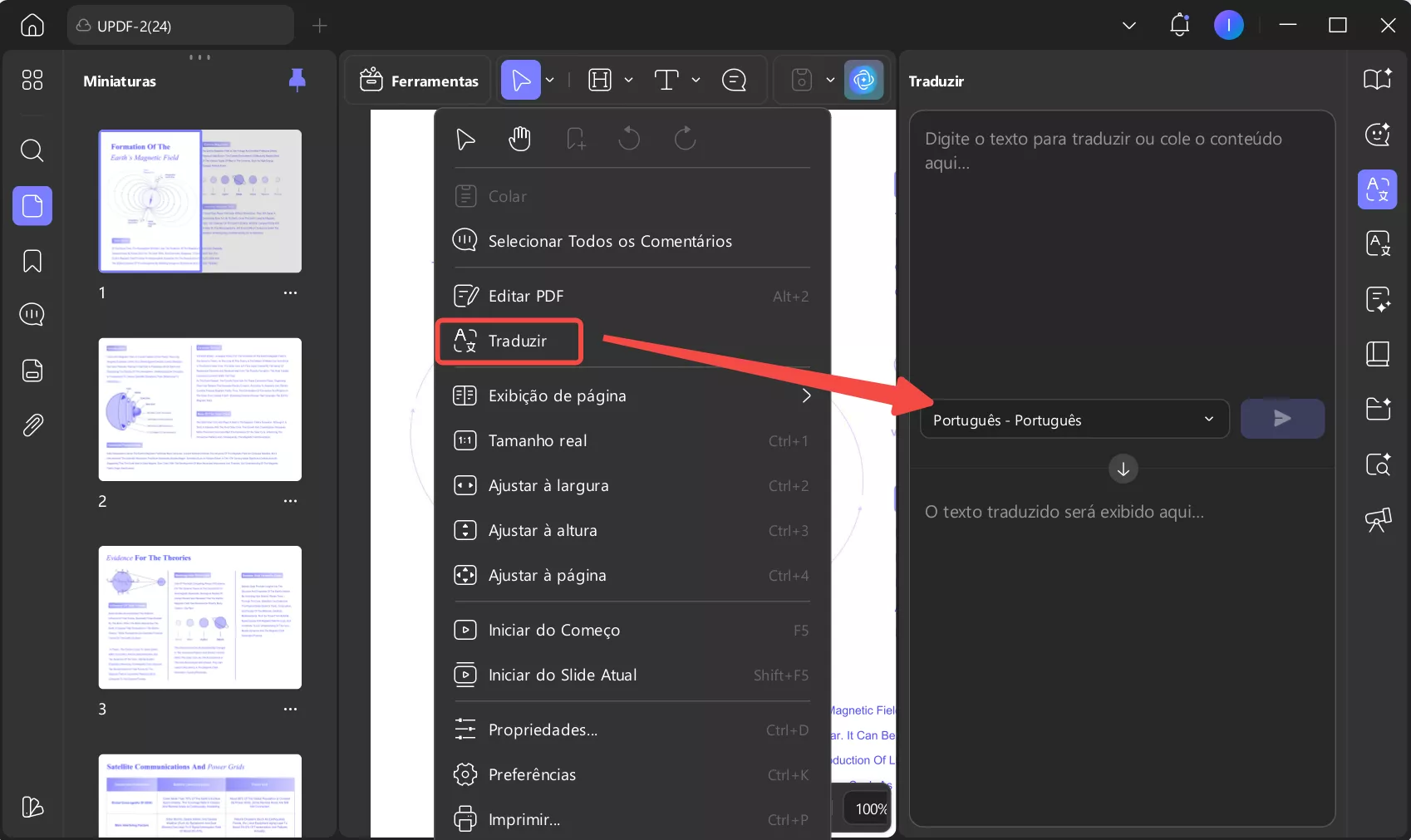Open the UPDF AI assistant from the toolbar
Screen dimensions: 1411x840
(864, 80)
